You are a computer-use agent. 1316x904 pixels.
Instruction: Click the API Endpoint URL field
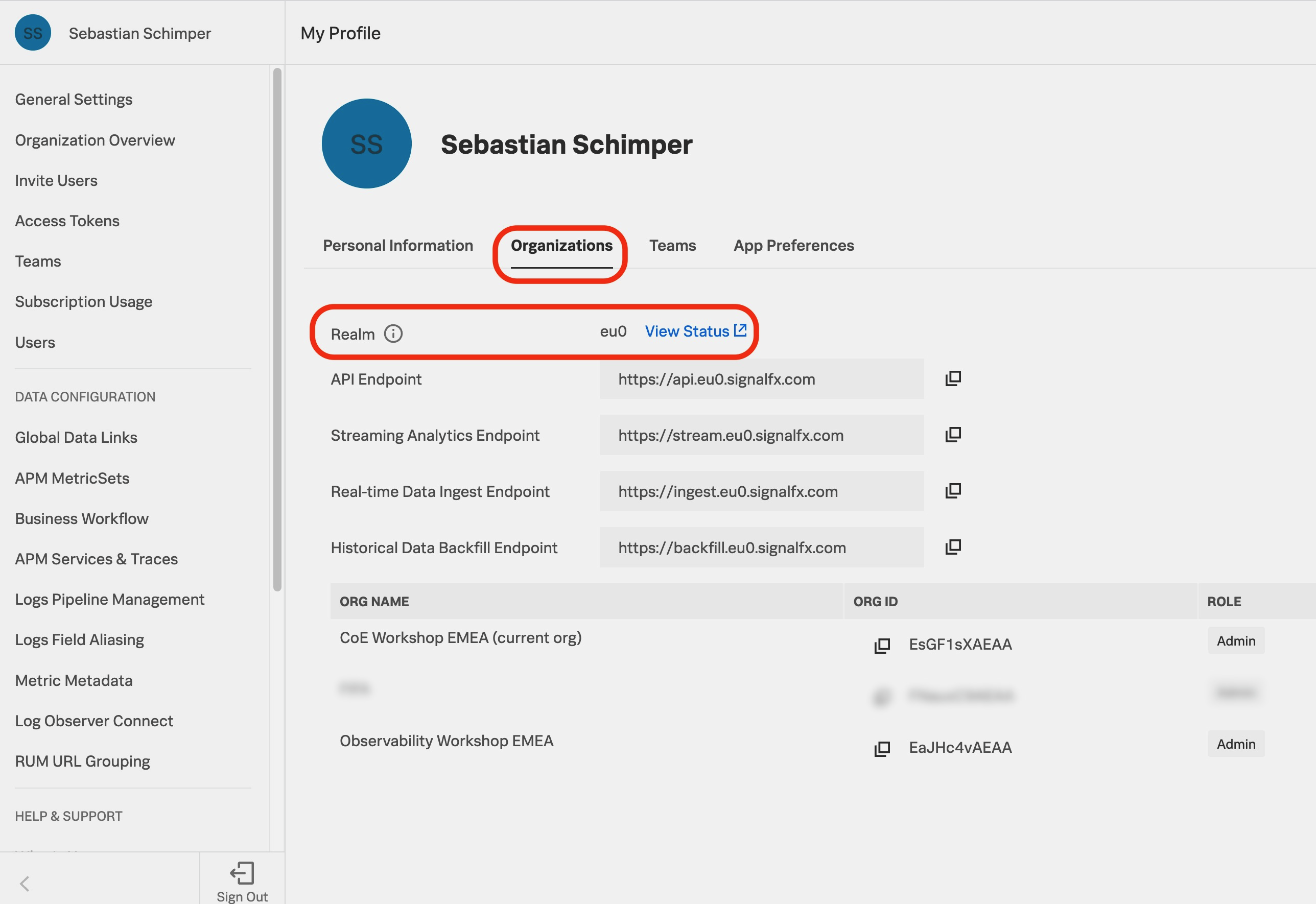coord(761,378)
